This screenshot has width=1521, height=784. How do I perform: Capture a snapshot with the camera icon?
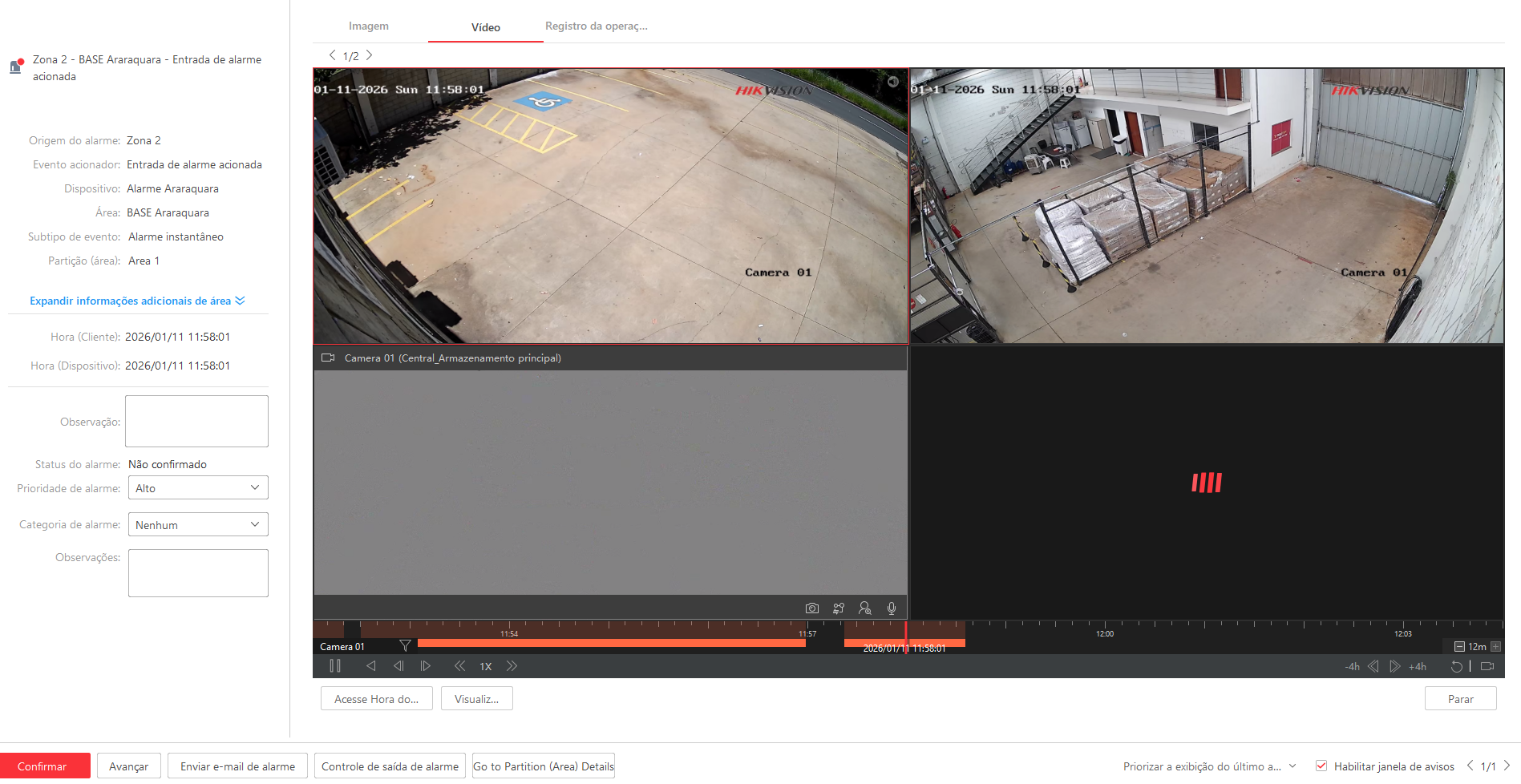click(811, 608)
